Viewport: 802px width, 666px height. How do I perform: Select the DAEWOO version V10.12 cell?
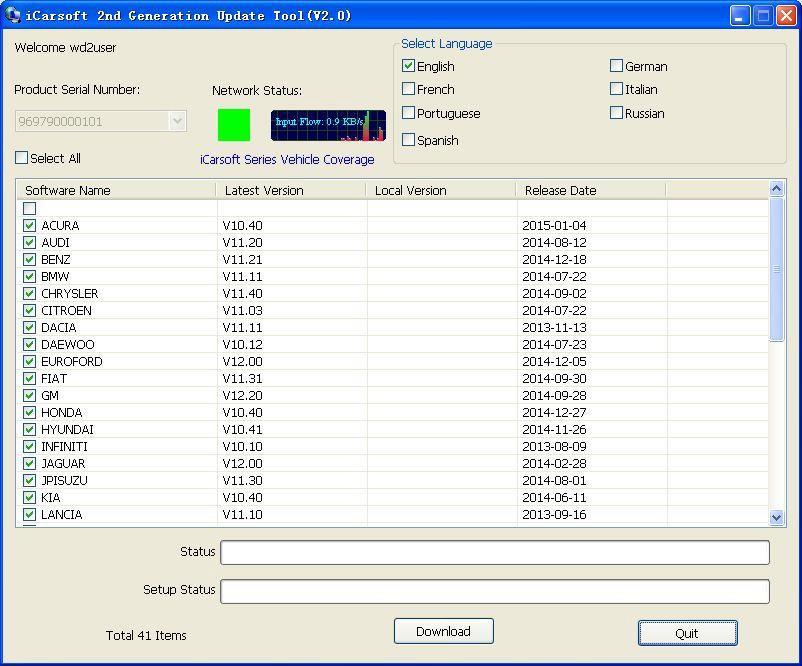point(242,345)
